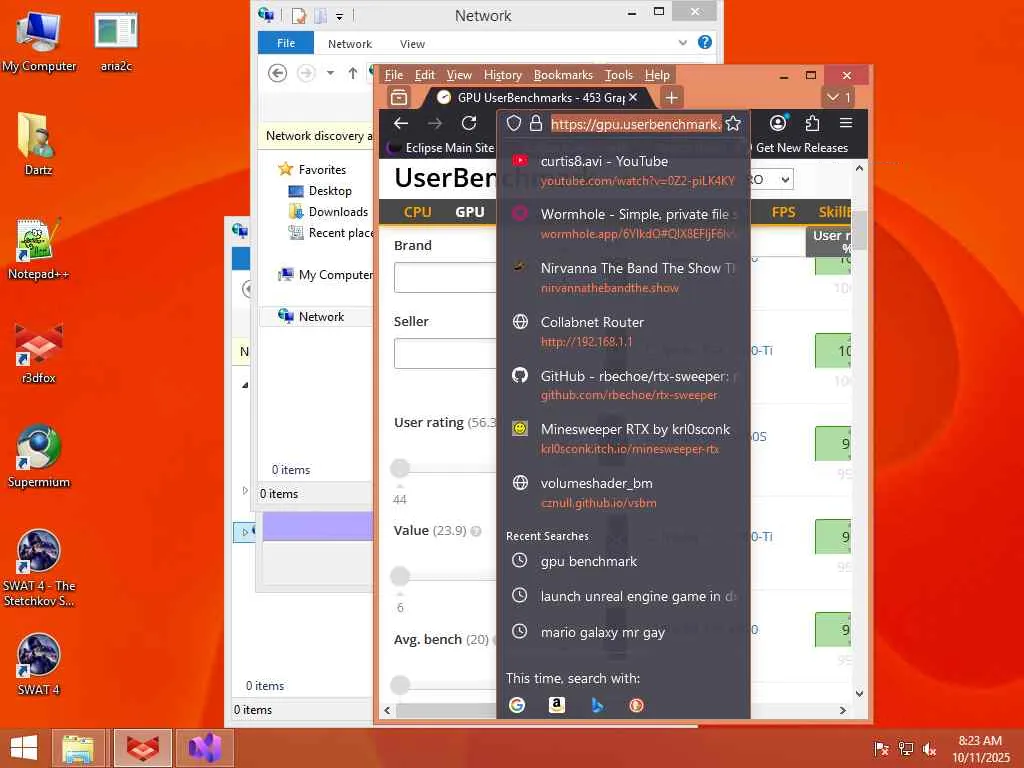Image resolution: width=1024 pixels, height=768 pixels.
Task: Open Nirvanna The Band The Show suggestion
Action: tap(624, 278)
